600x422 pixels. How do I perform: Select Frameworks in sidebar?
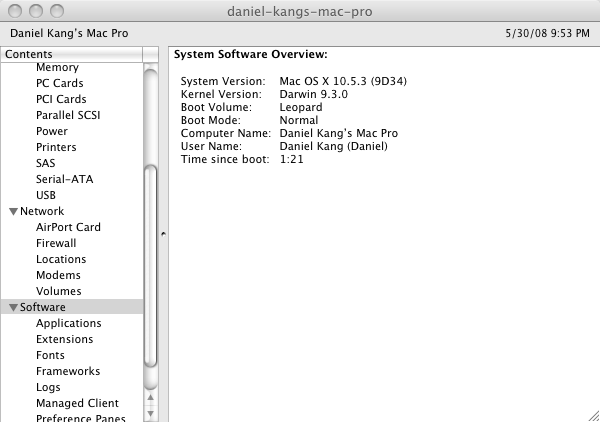click(68, 371)
